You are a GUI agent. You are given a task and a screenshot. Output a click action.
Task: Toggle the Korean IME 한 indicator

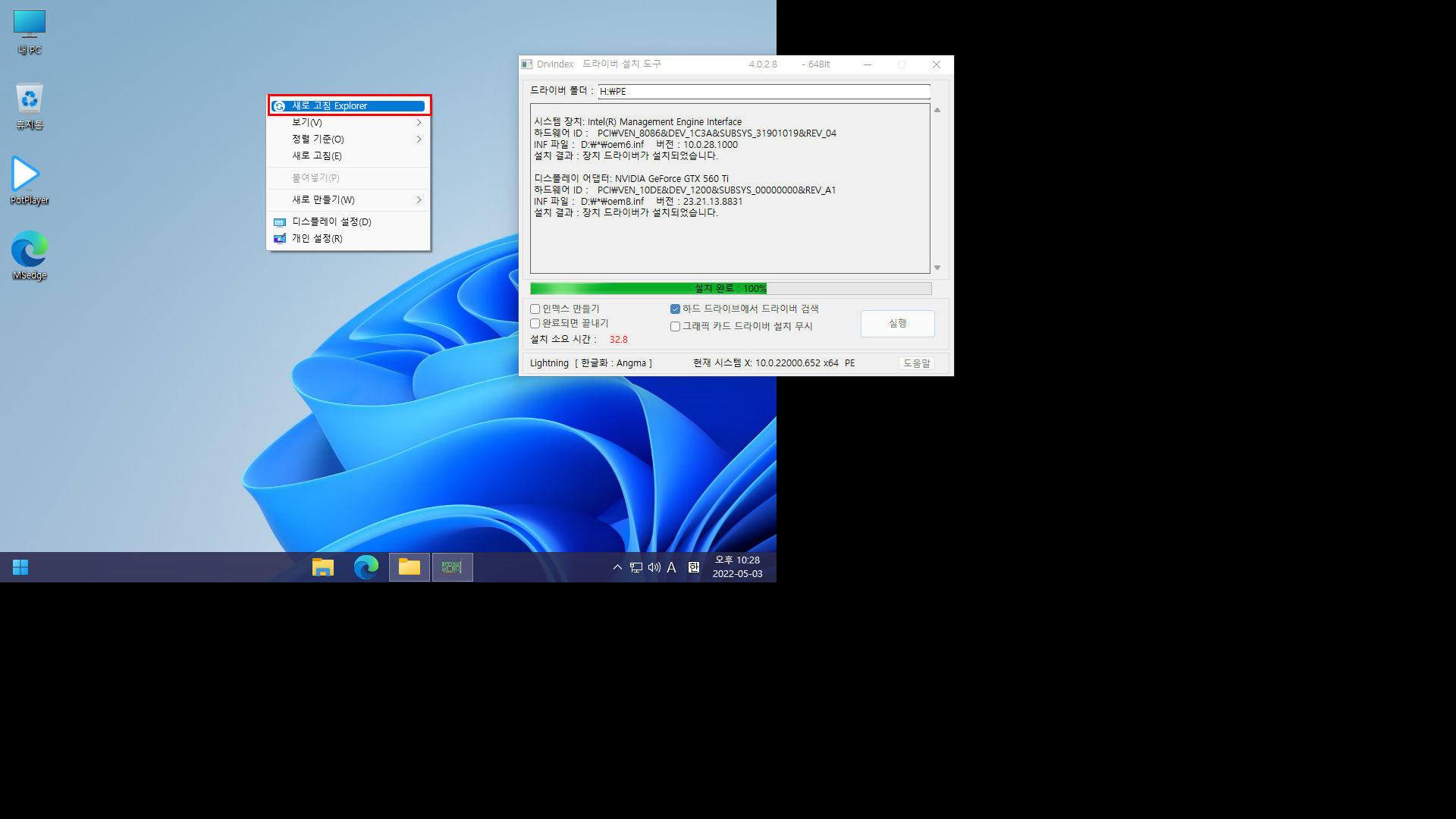pos(694,567)
